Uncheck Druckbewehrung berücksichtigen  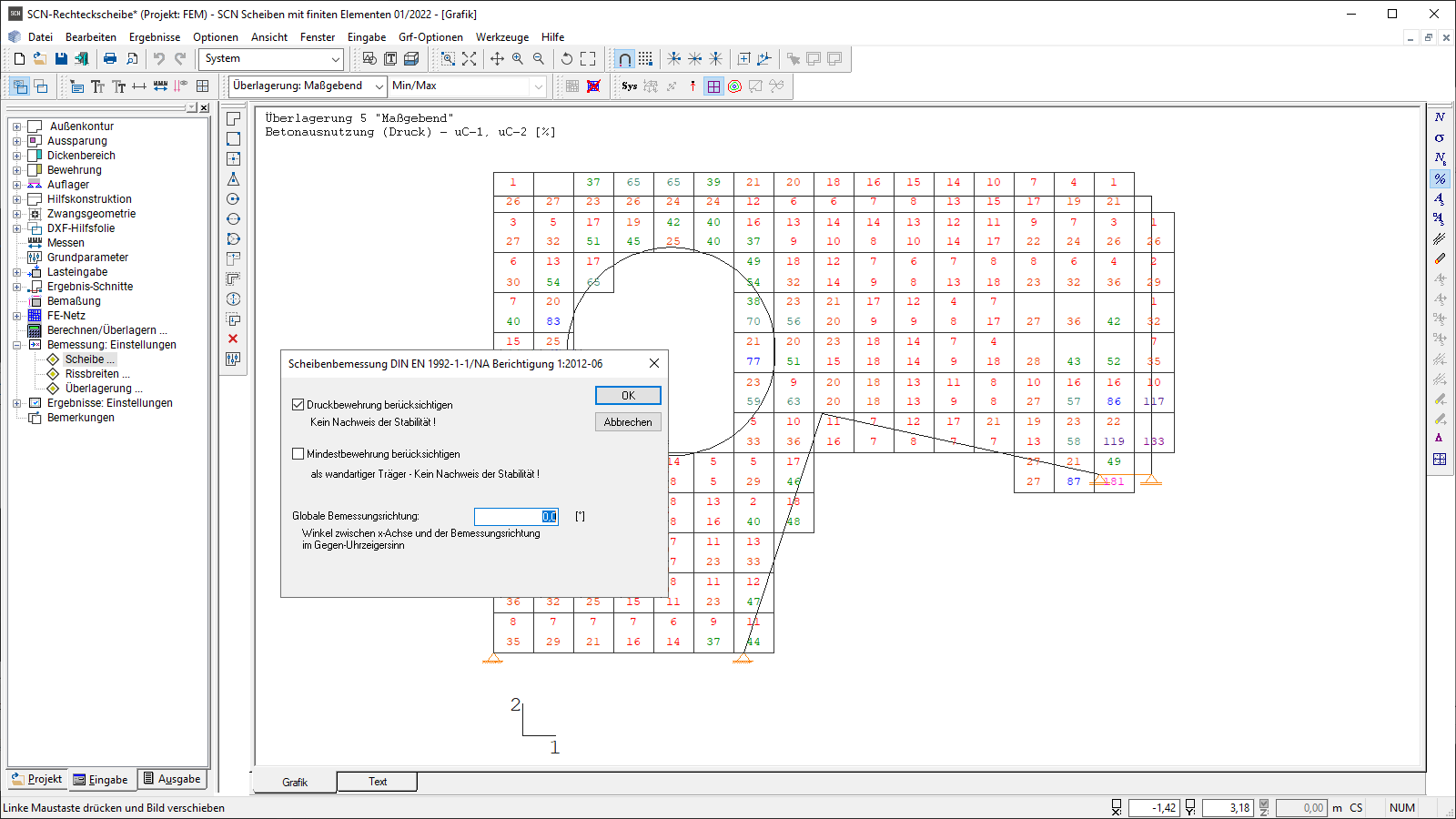pyautogui.click(x=298, y=404)
